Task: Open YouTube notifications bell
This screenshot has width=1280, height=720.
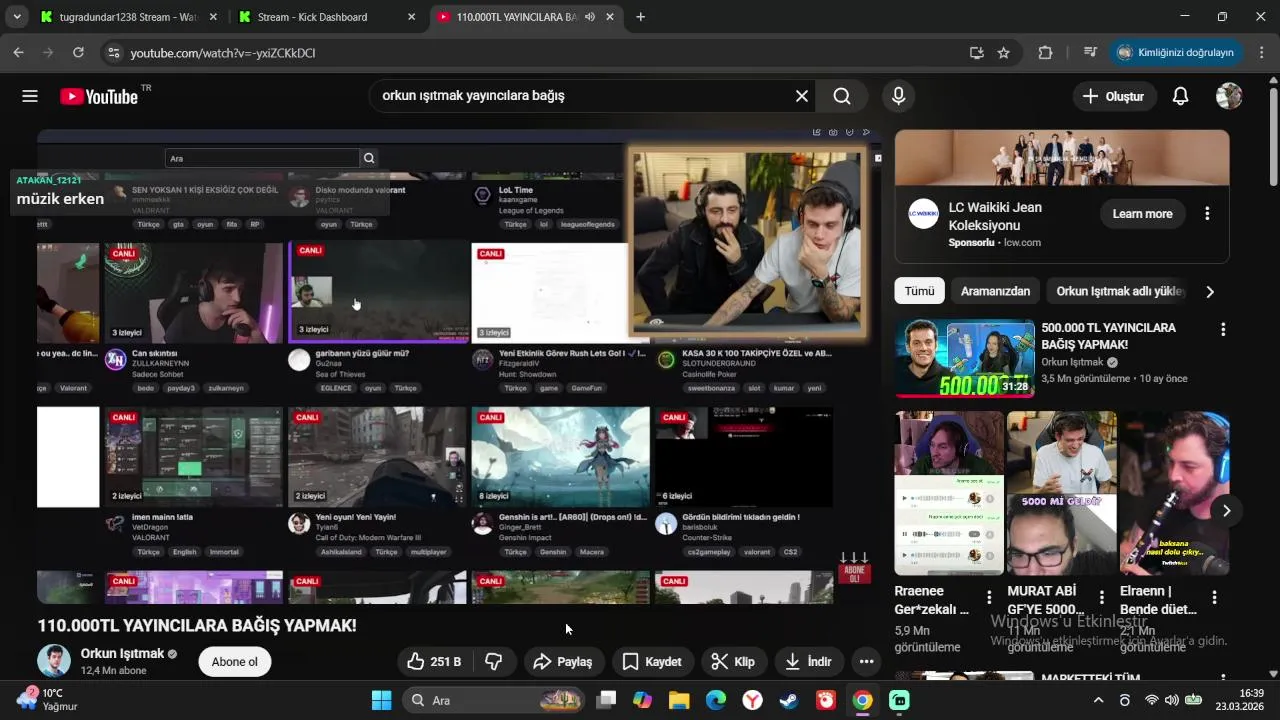Action: (1180, 96)
